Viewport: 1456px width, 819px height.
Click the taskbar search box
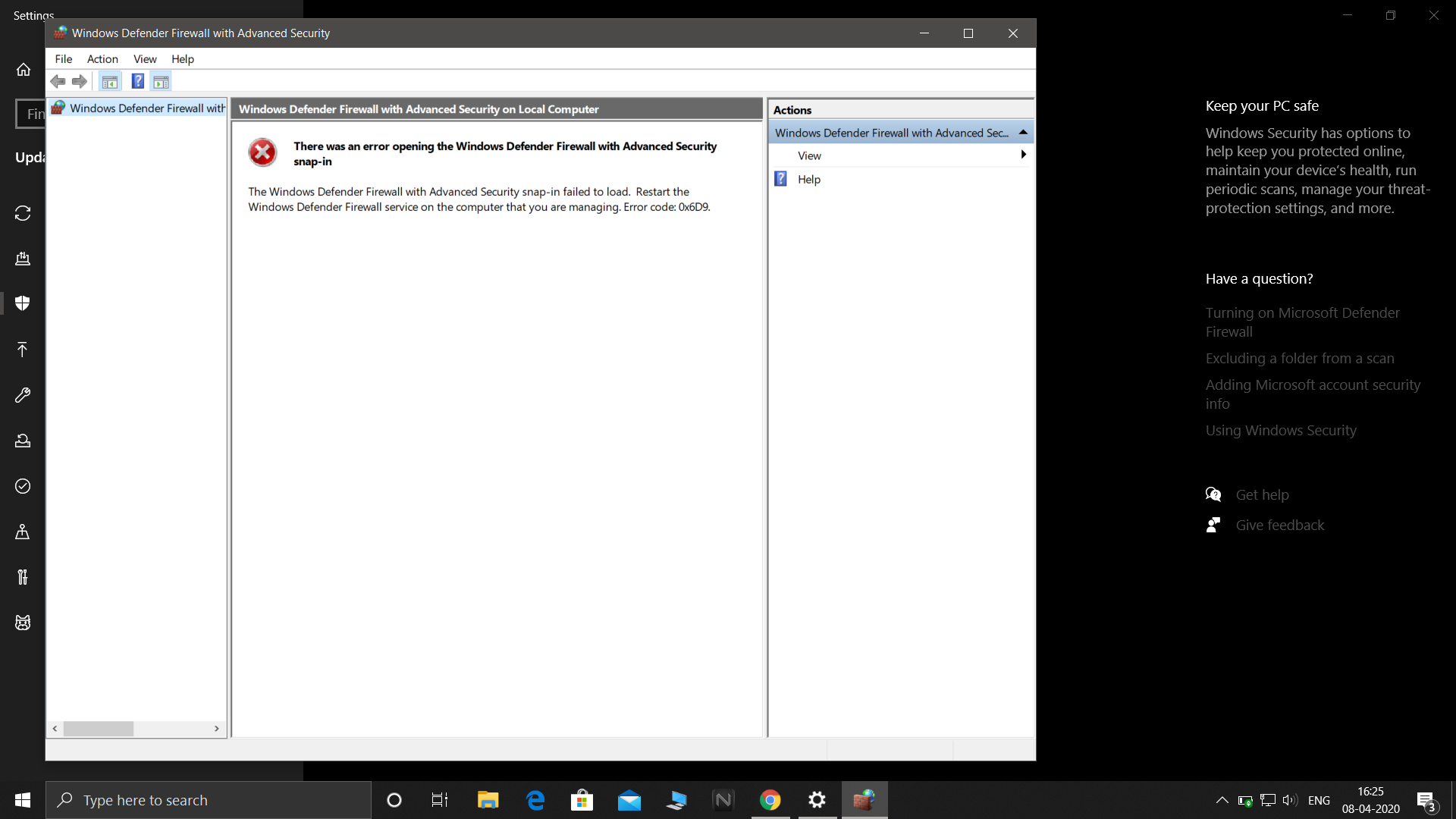[x=209, y=800]
